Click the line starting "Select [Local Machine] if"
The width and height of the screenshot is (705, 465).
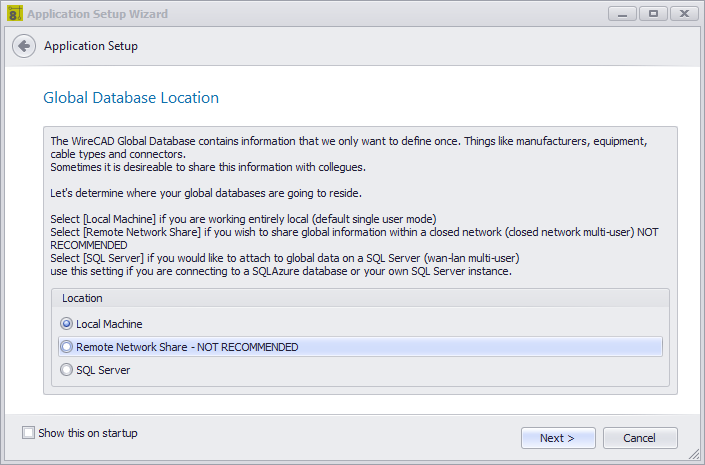[x=243, y=219]
